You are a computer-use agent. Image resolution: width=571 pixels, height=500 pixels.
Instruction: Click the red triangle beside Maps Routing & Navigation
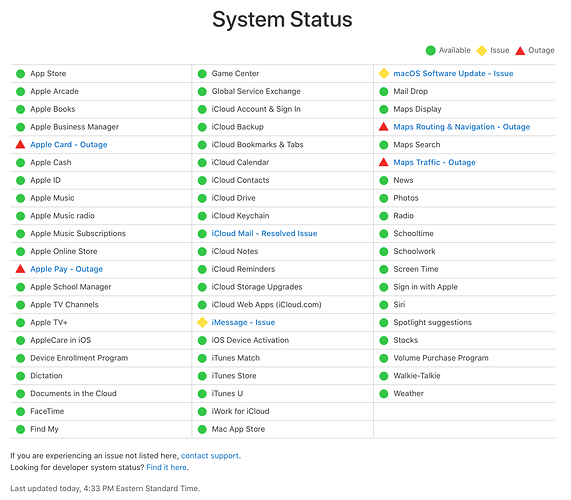point(384,127)
